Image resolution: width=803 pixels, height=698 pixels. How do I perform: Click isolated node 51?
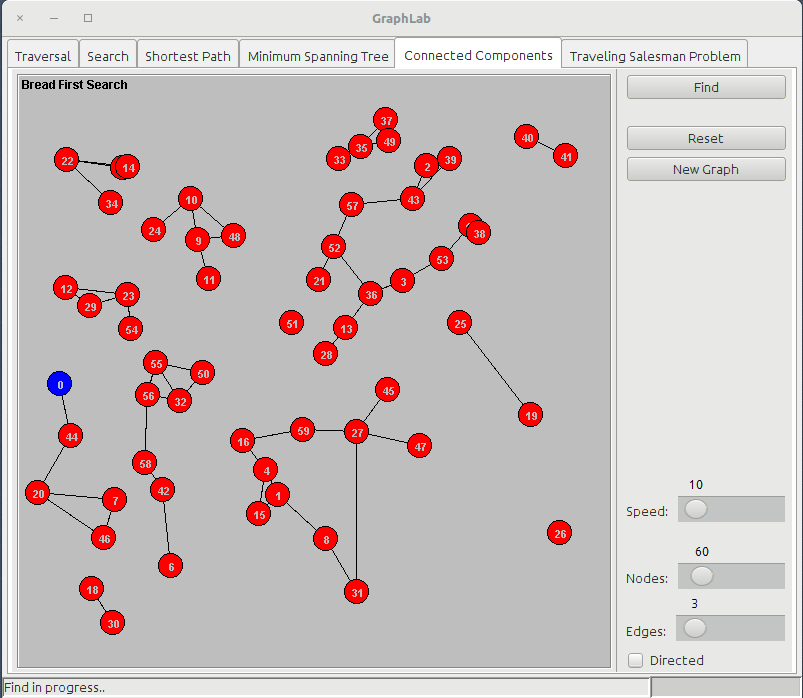[x=292, y=323]
